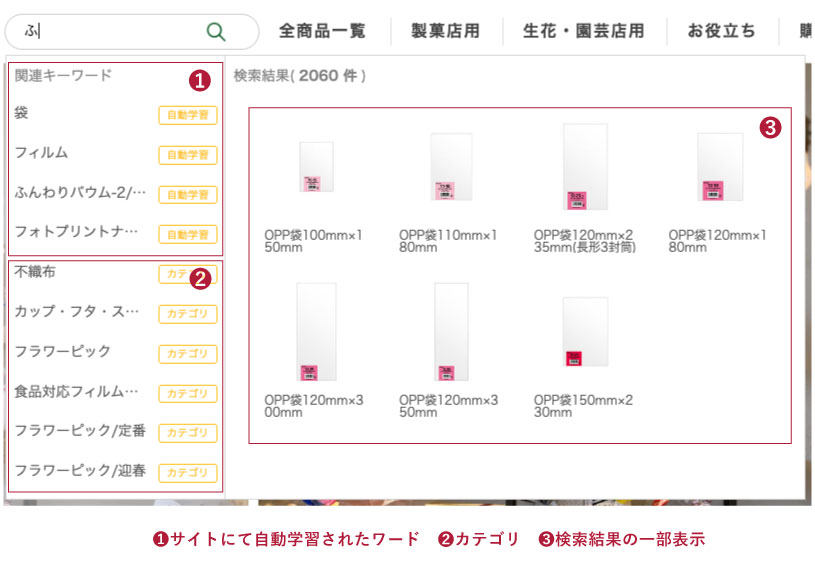Select the フラワーピック/迎春 category

[x=80, y=471]
